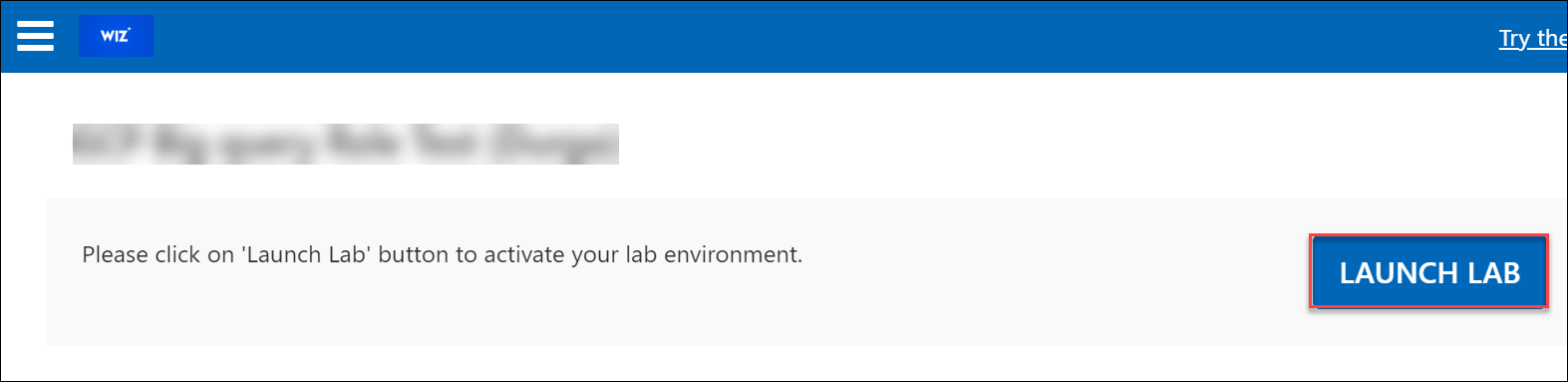This screenshot has width=1568, height=382.
Task: Open the hamburger menu icon
Action: pyautogui.click(x=35, y=36)
